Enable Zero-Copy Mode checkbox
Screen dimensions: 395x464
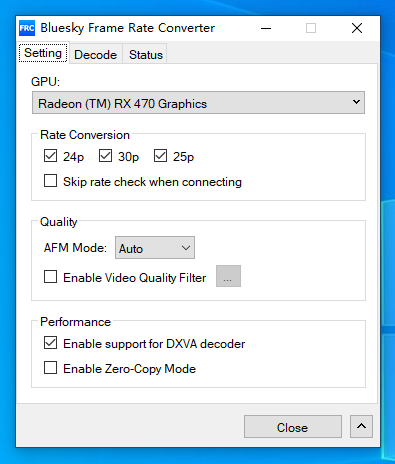click(50, 368)
